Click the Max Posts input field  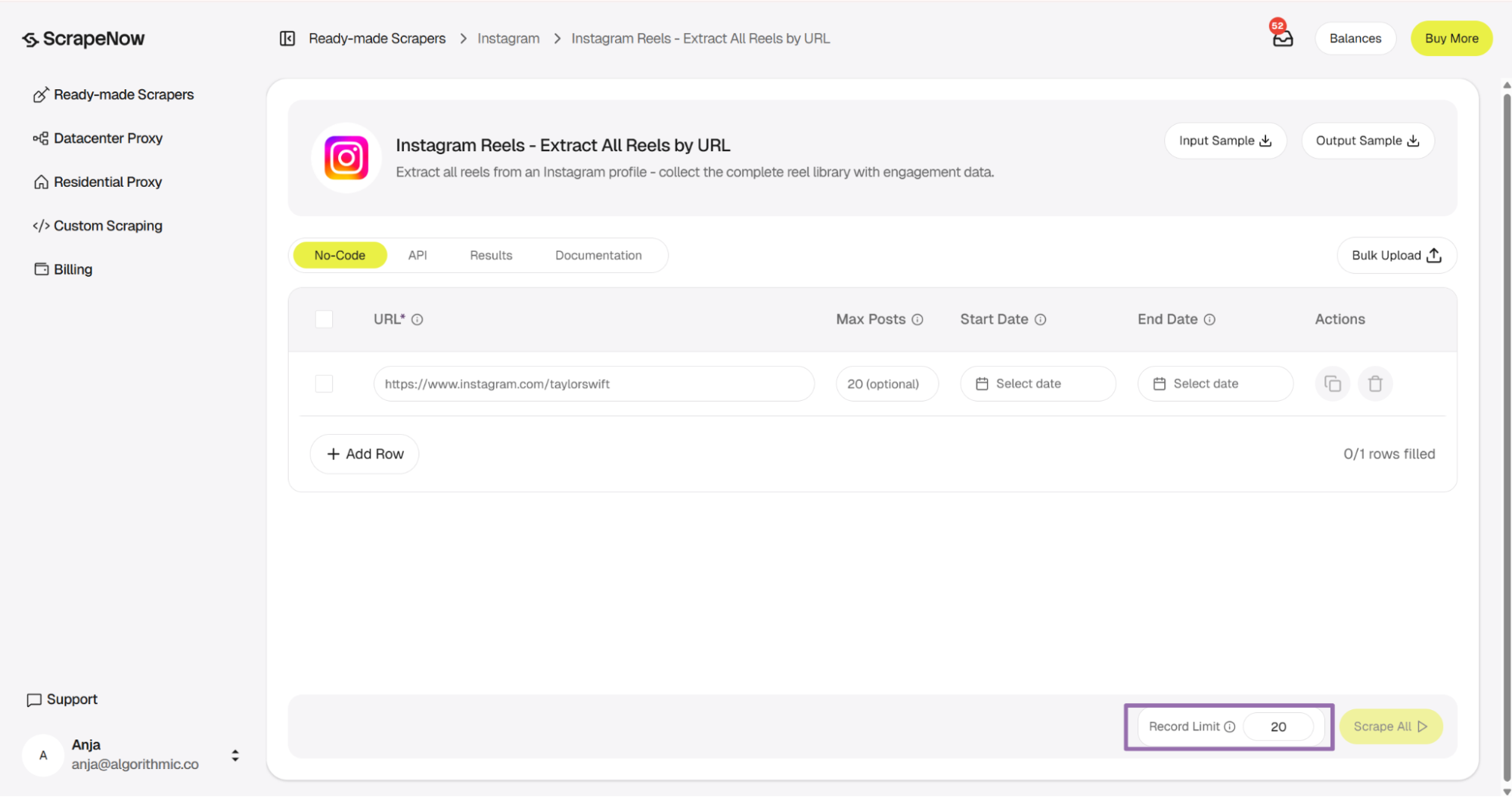pos(887,384)
